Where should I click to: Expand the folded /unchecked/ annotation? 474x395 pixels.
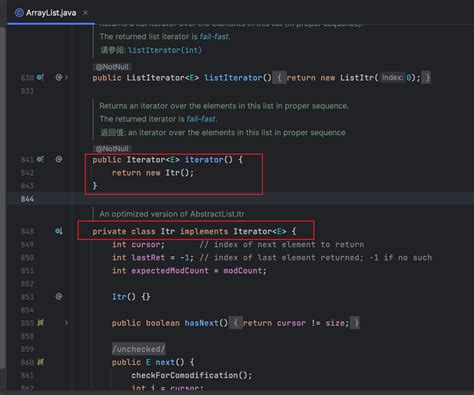point(138,349)
